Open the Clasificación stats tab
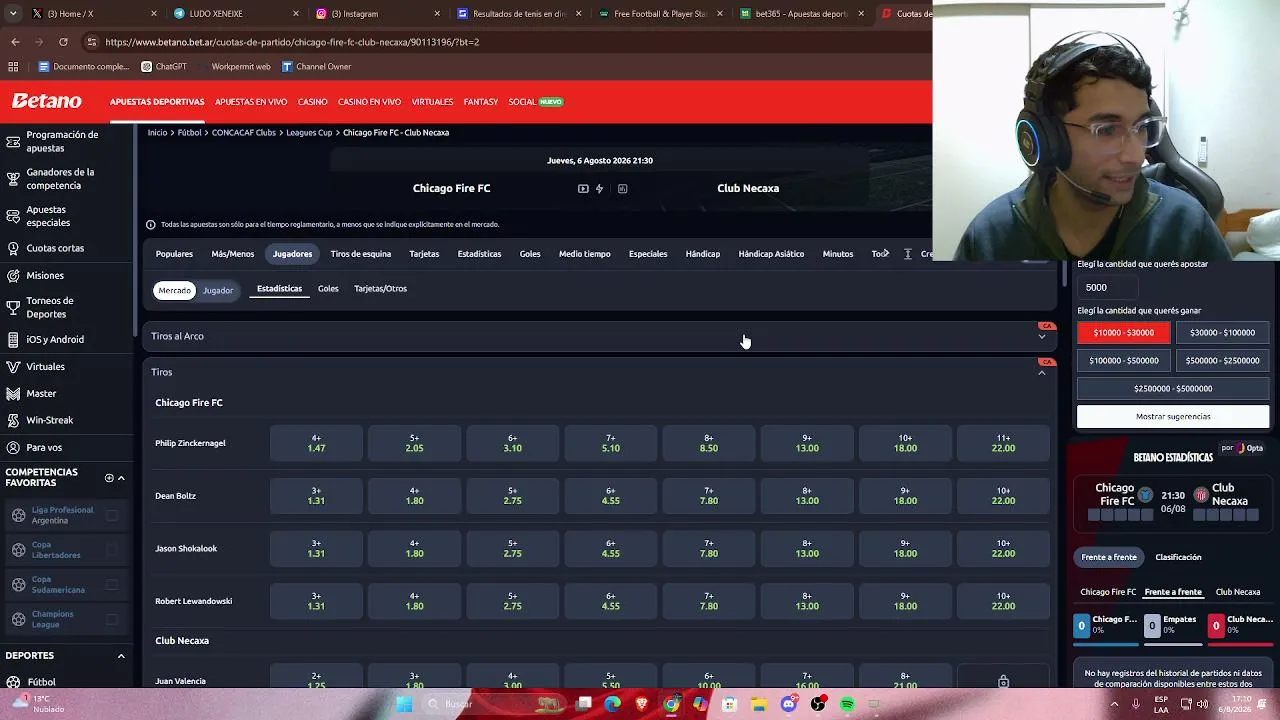The width and height of the screenshot is (1280, 720). point(1178,557)
